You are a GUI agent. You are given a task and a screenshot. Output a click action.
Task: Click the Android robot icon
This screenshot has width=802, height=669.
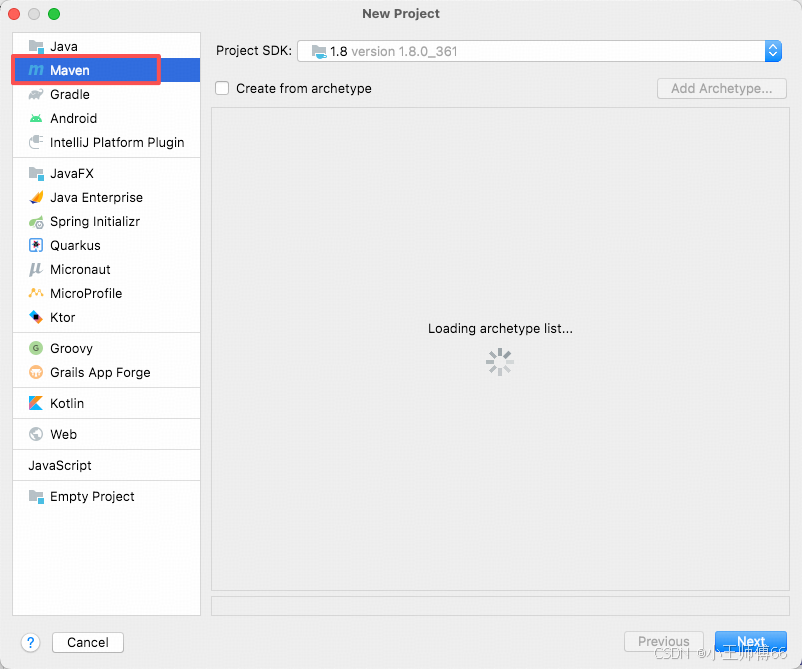pyautogui.click(x=36, y=118)
